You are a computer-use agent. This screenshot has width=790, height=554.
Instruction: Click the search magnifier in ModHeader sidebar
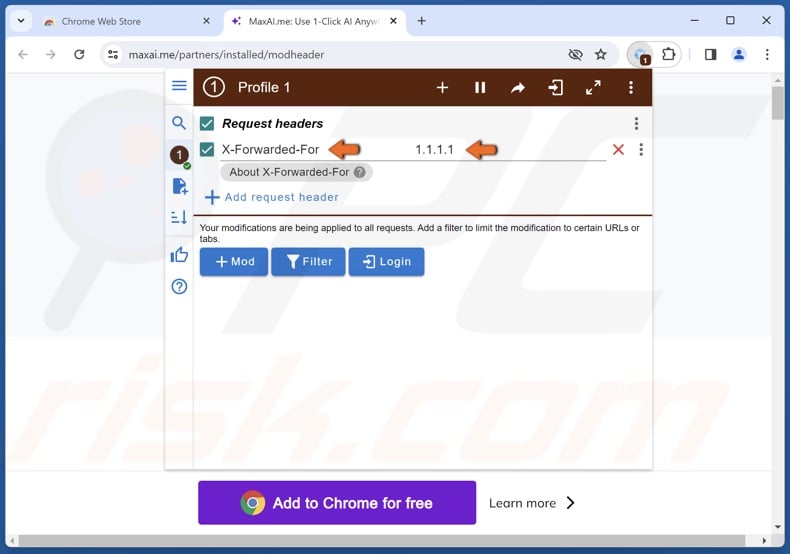coord(179,123)
